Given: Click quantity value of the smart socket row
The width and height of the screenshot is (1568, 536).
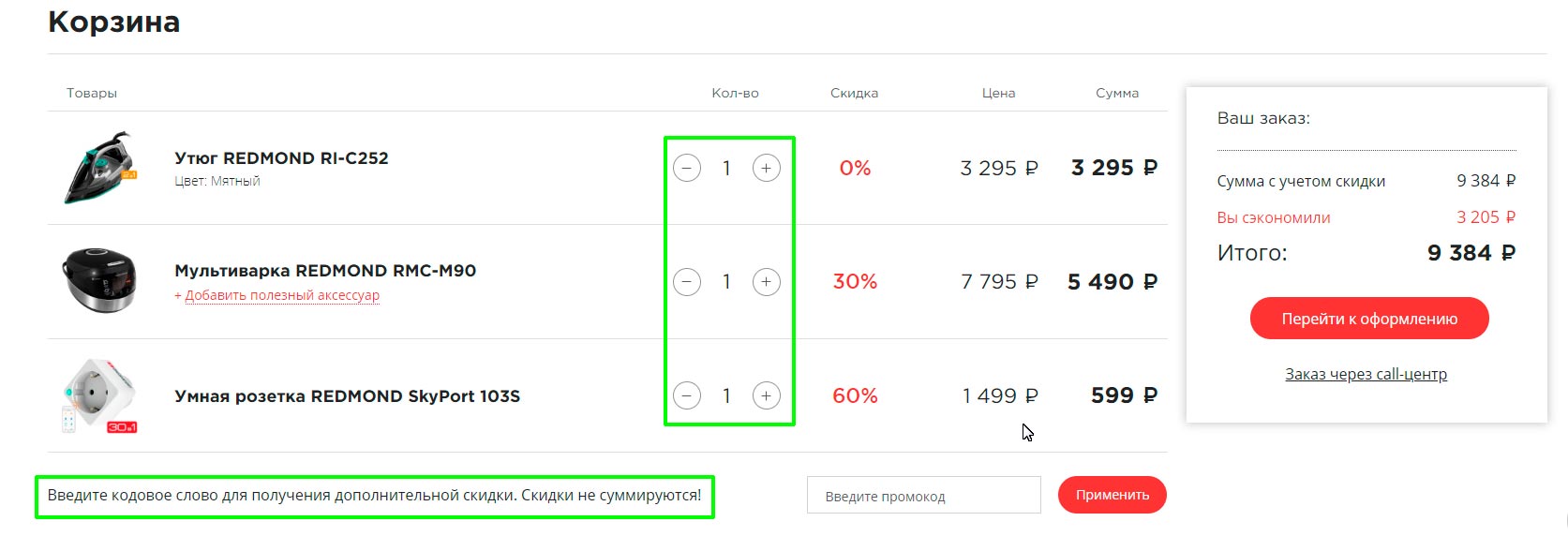Looking at the screenshot, I should (x=726, y=396).
